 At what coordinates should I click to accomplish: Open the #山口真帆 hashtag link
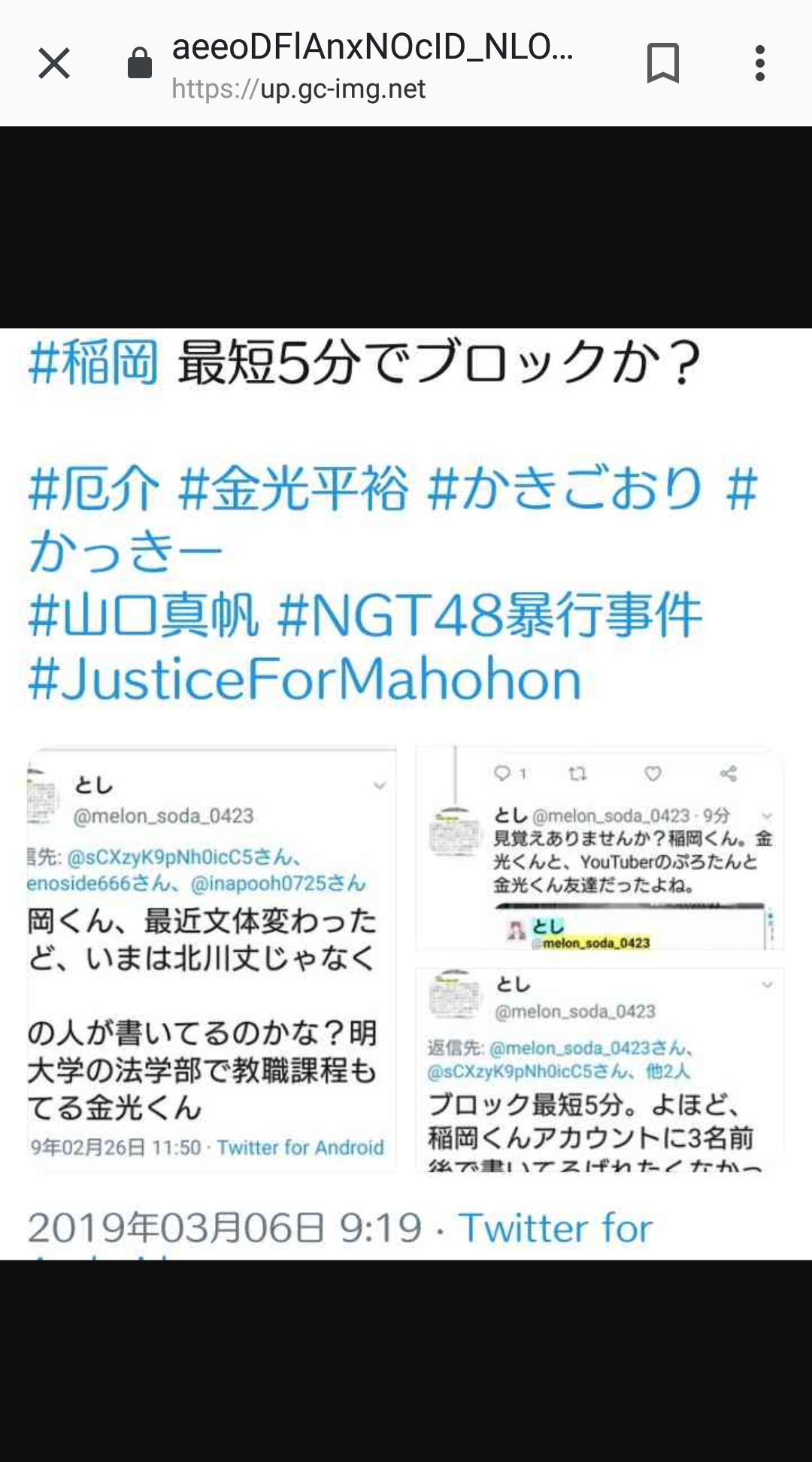click(x=144, y=615)
